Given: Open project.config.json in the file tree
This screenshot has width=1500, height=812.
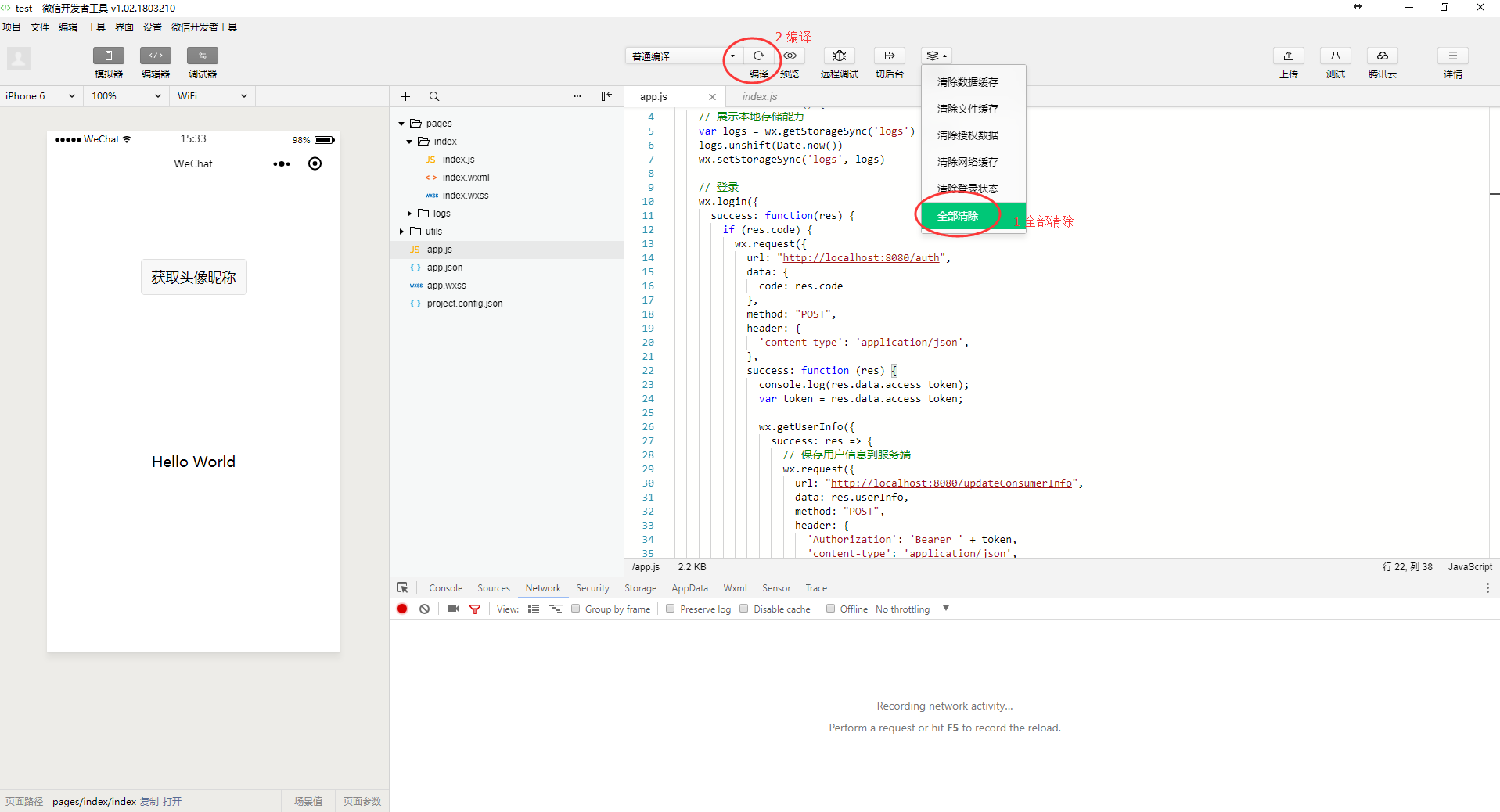Looking at the screenshot, I should [x=465, y=304].
